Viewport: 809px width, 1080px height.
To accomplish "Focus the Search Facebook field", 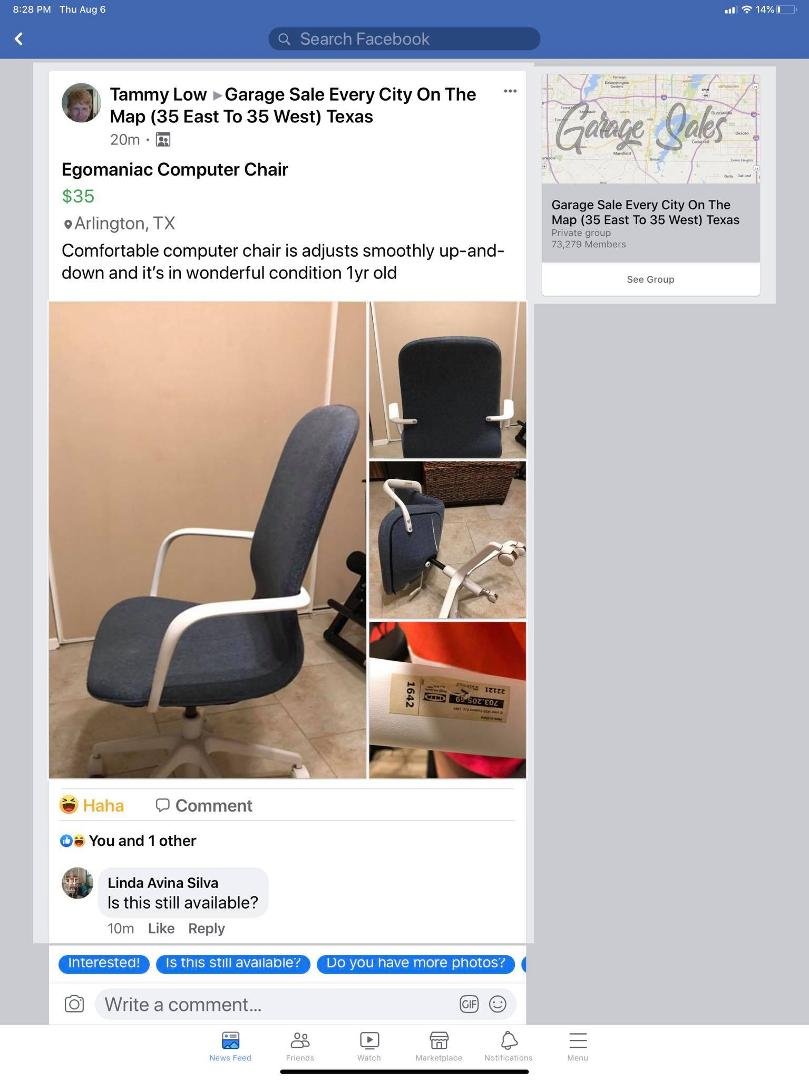I will click(404, 39).
